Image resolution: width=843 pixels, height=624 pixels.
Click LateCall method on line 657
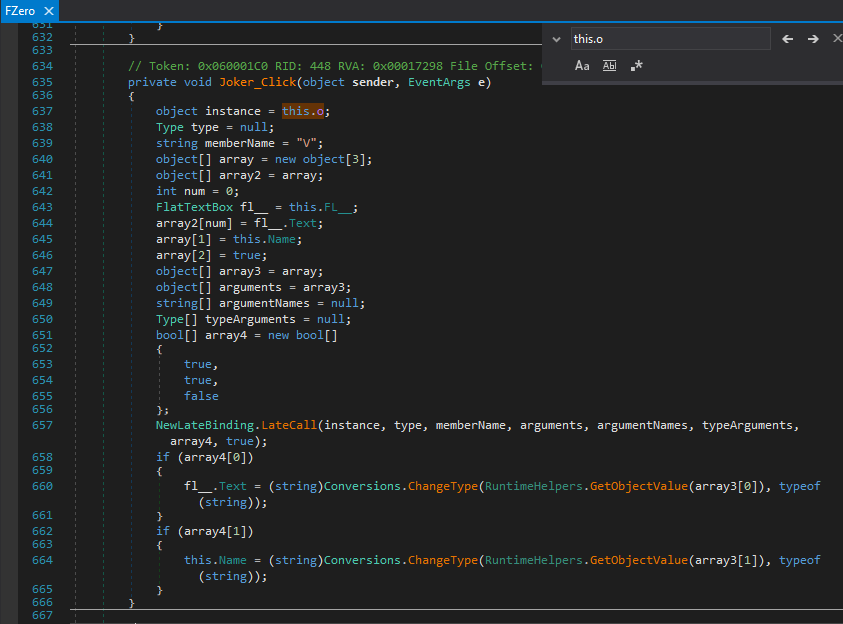pyautogui.click(x=289, y=425)
